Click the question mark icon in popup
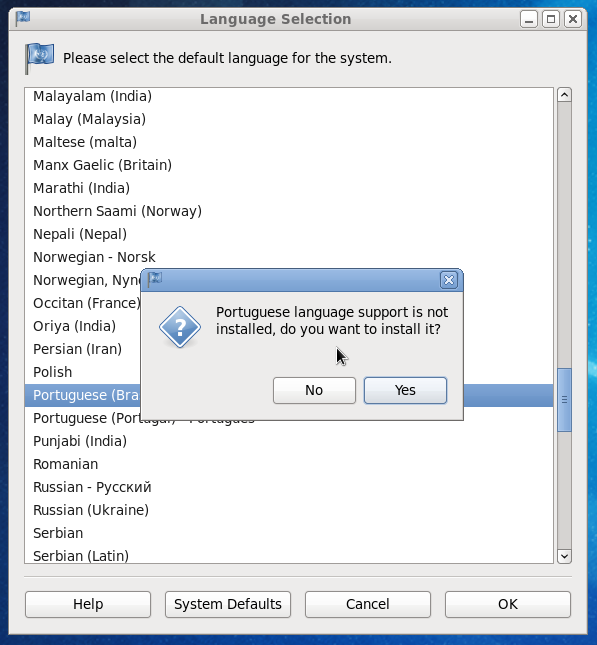The height and width of the screenshot is (645, 597). pos(180,327)
